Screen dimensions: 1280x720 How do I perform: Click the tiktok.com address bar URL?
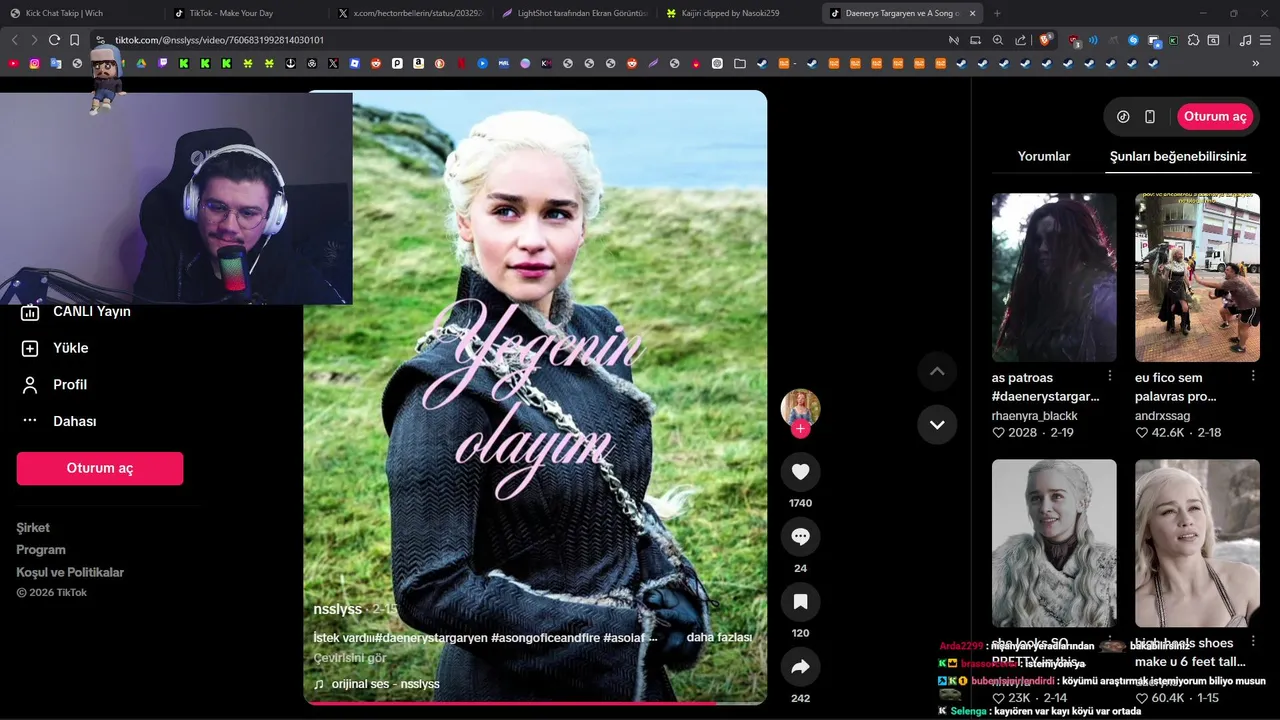(x=219, y=40)
